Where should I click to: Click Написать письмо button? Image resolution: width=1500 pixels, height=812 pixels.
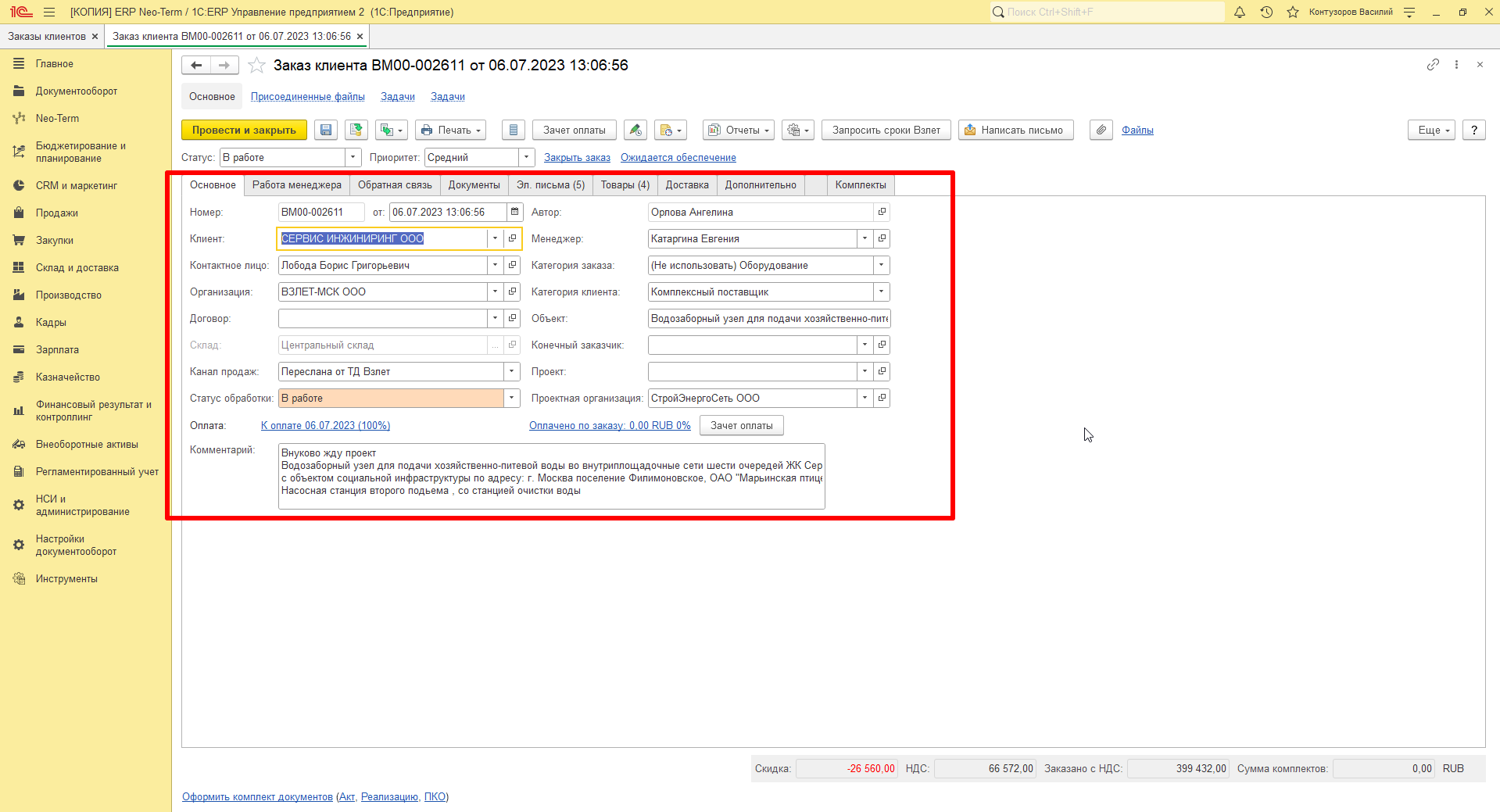point(1015,131)
